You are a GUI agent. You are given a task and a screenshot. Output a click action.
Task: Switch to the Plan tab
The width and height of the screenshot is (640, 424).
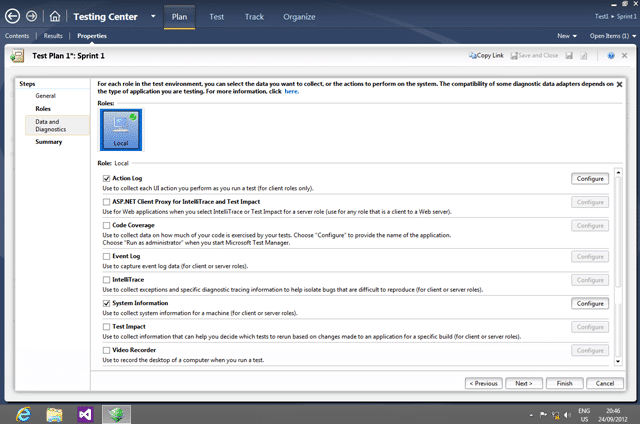tap(179, 17)
